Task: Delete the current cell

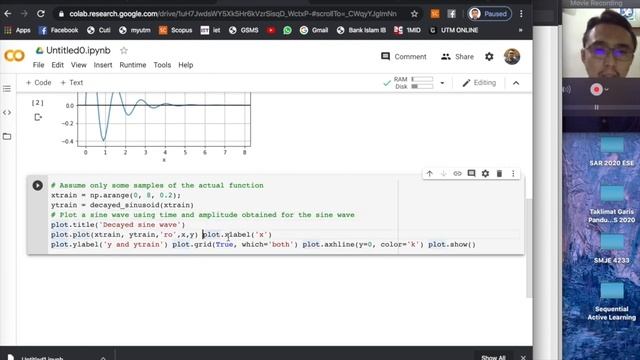Action: pyautogui.click(x=499, y=173)
